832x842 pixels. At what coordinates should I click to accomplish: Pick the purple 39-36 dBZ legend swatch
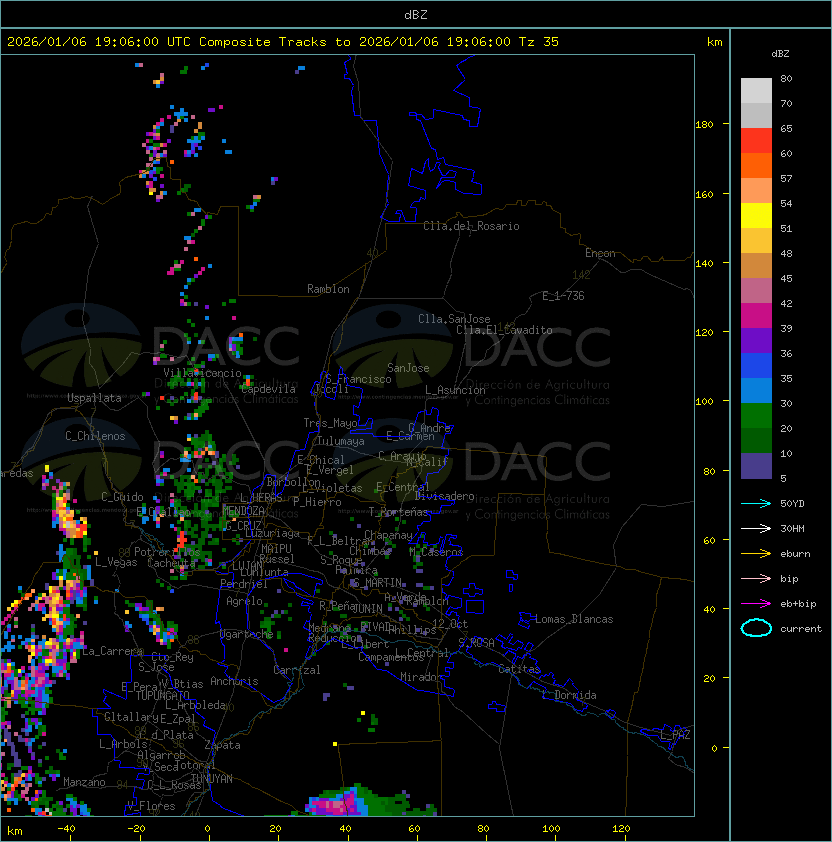(756, 340)
